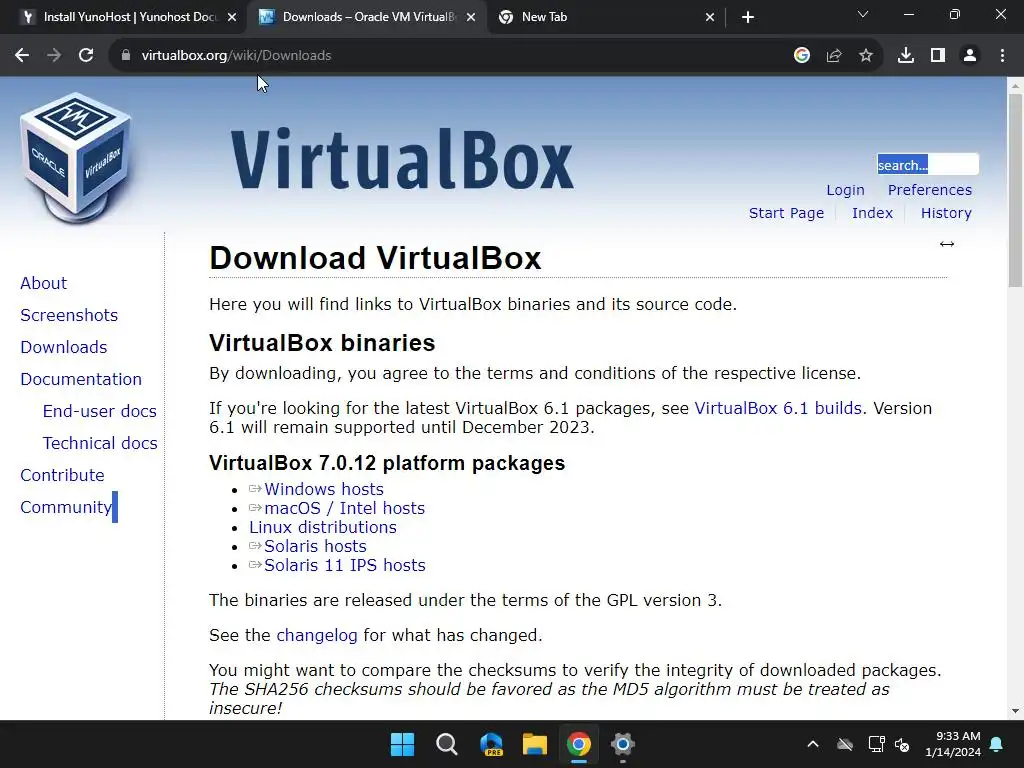Open Chrome downloads icon
Screen dimensions: 1024x768
(905, 56)
